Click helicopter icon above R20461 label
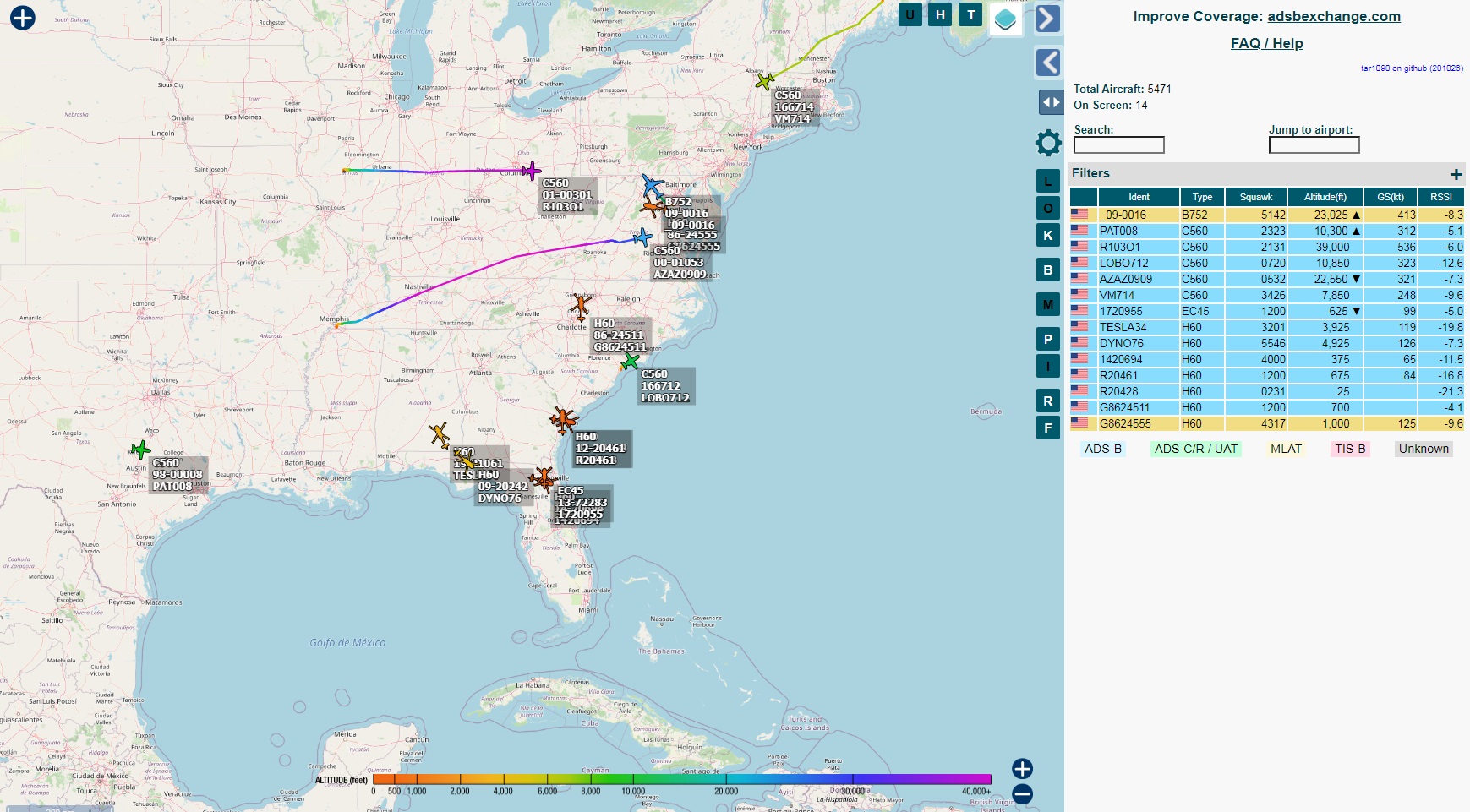Image resolution: width=1470 pixels, height=812 pixels. (x=563, y=419)
